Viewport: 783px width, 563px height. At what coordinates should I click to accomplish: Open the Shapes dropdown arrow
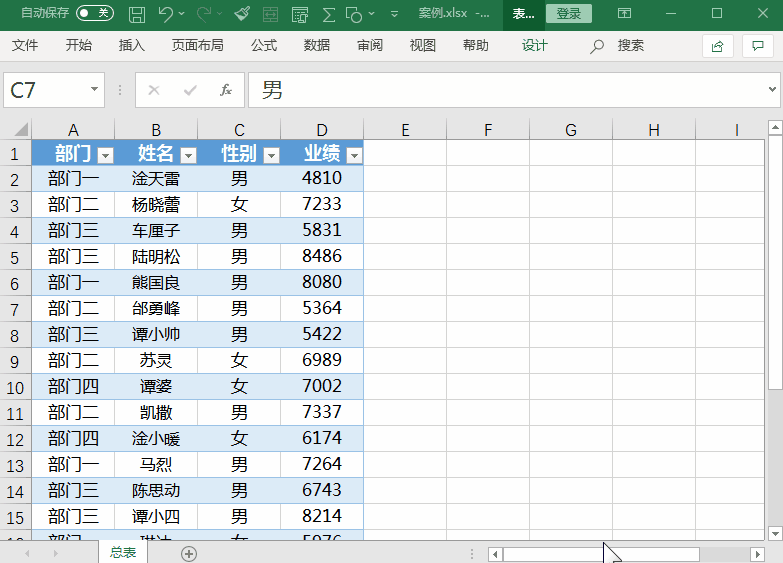click(372, 13)
